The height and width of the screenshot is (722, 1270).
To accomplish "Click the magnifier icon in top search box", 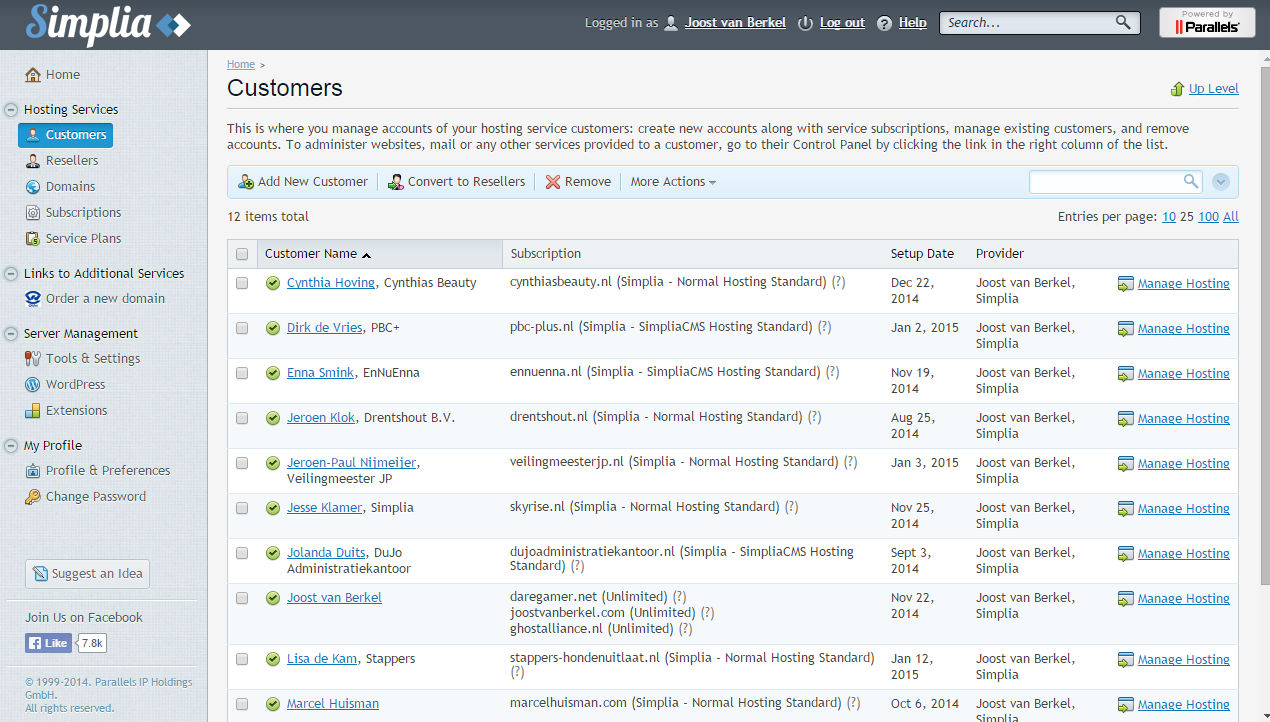I will pyautogui.click(x=1123, y=22).
